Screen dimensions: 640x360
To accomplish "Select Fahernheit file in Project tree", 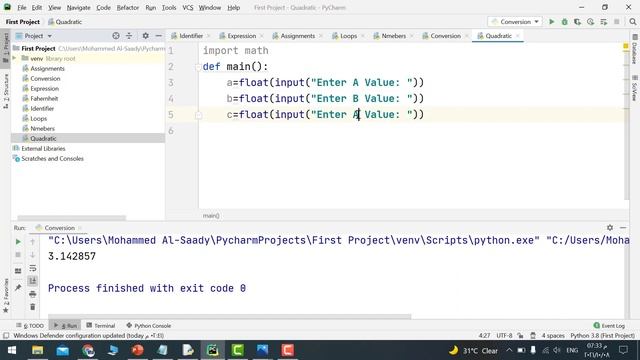I will [44, 98].
